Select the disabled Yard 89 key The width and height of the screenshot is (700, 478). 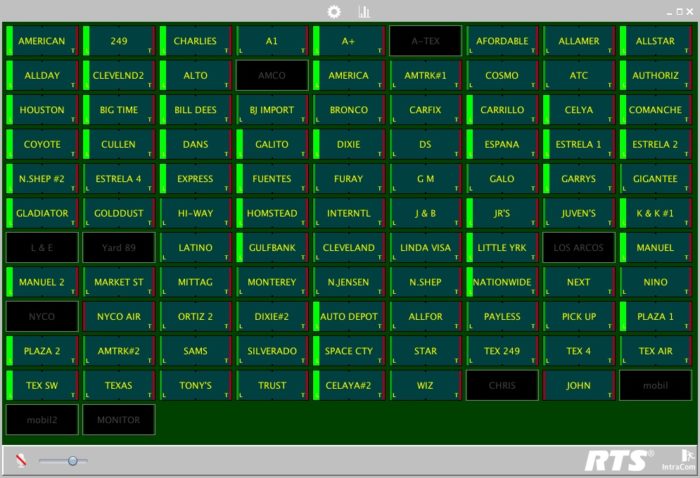119,247
